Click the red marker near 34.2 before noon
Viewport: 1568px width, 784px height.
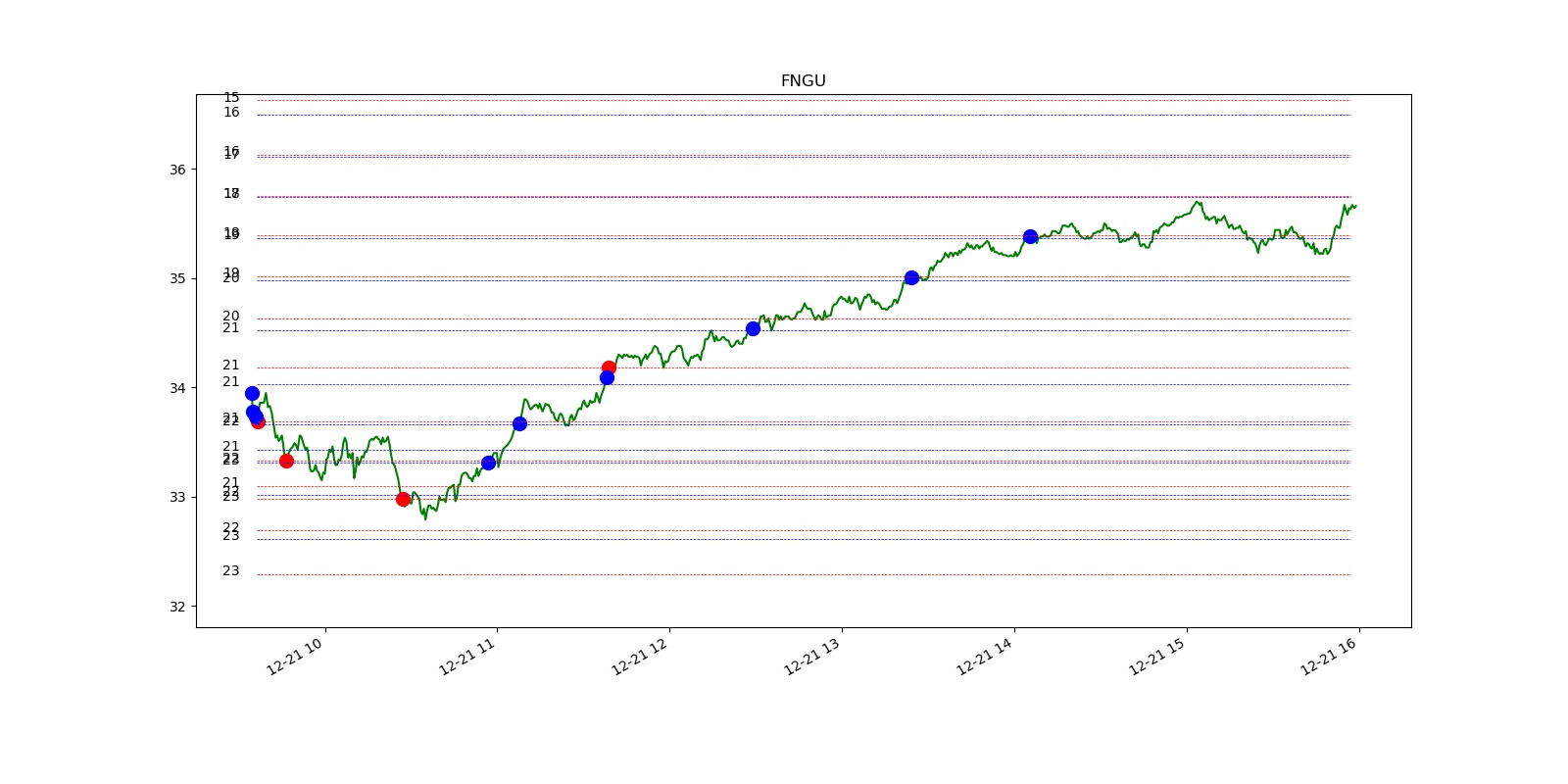point(609,367)
